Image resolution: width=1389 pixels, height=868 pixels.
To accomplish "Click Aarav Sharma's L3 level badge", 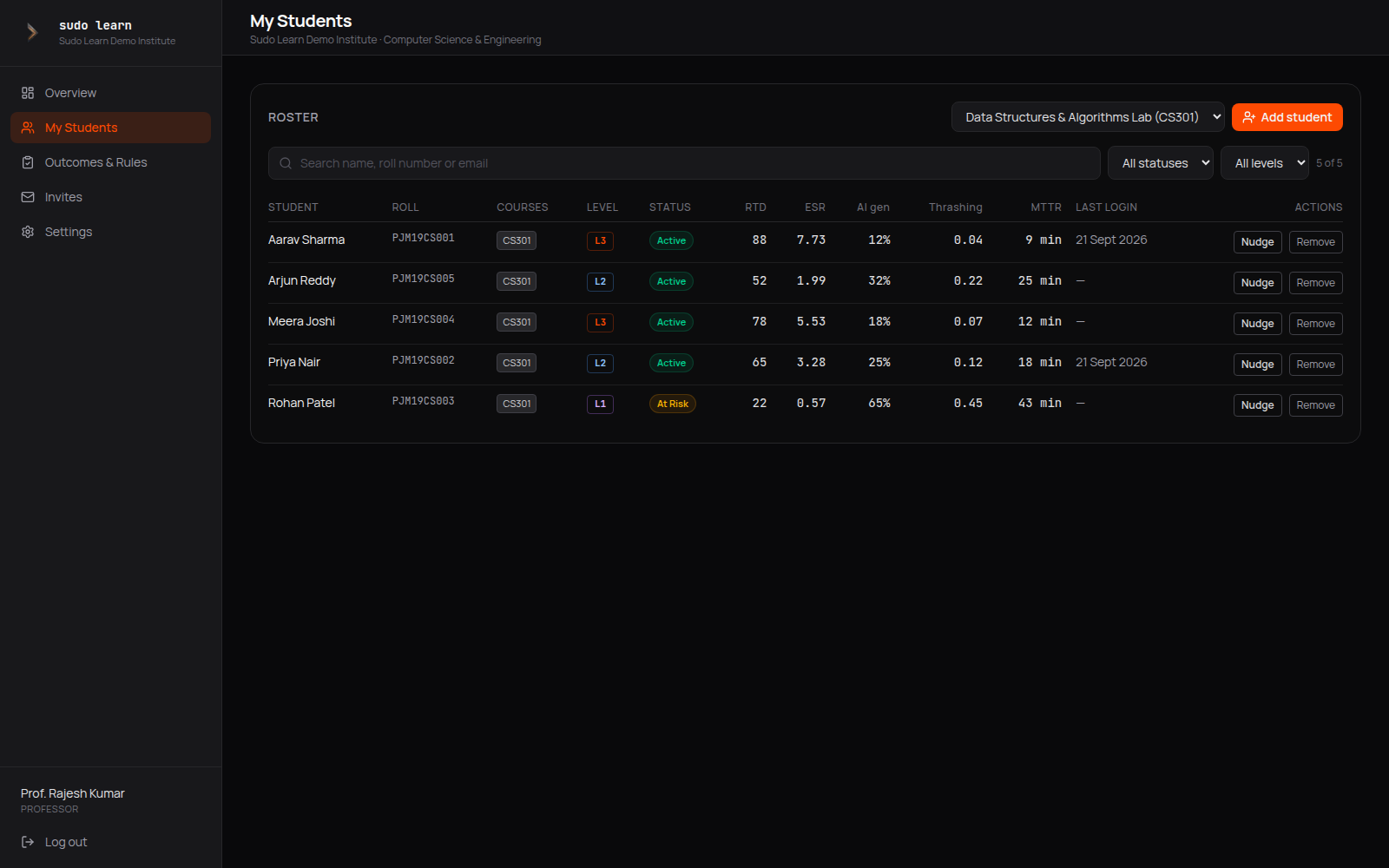I will (600, 240).
